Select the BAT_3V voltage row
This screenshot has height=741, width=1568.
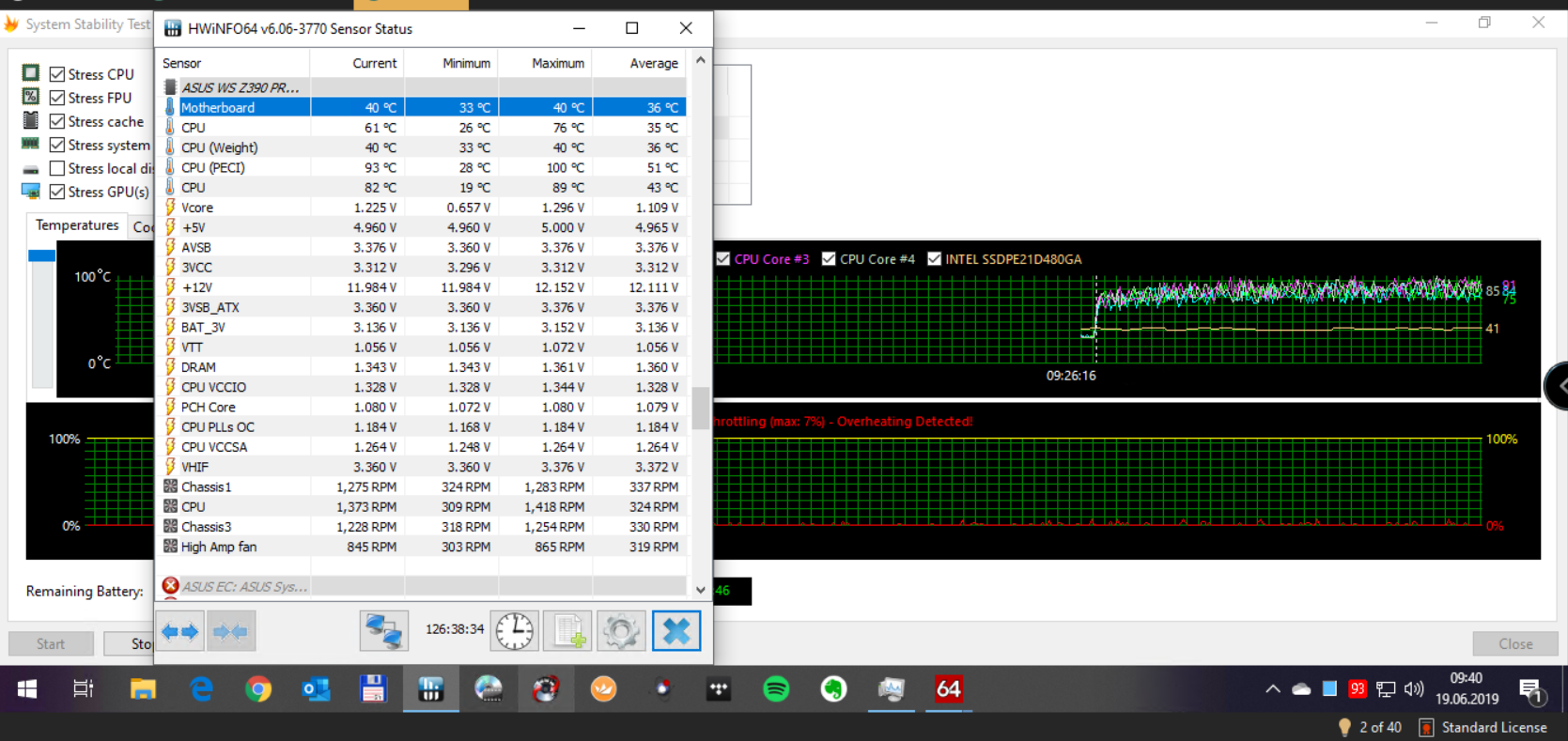(423, 327)
